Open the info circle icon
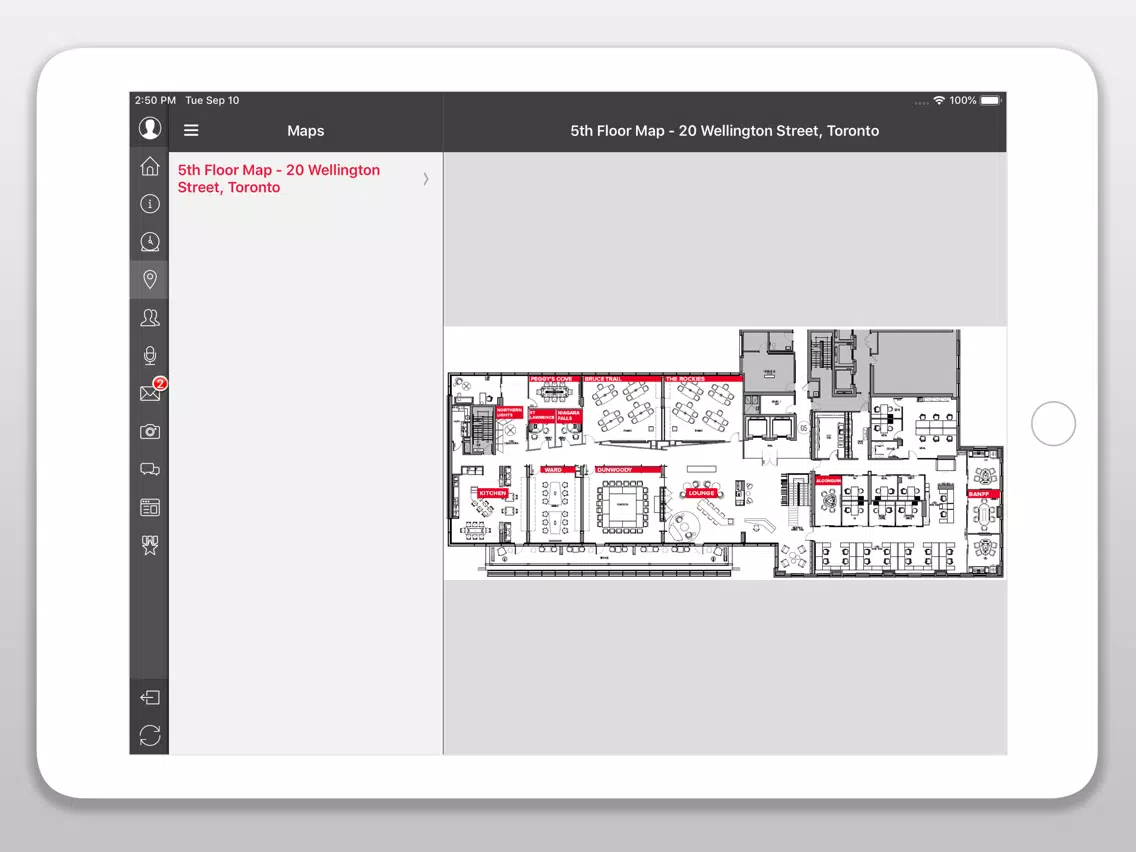The image size is (1136, 852). click(x=150, y=204)
